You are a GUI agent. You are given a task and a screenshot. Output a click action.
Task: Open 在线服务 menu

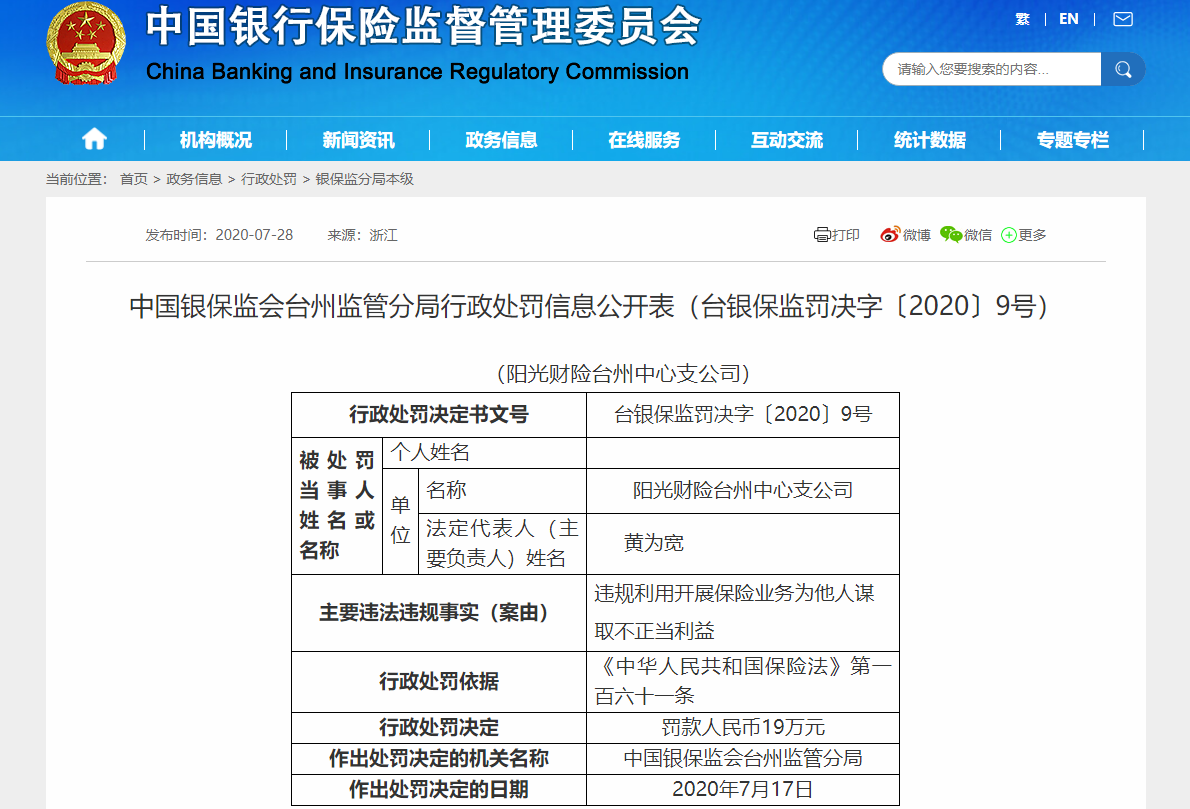click(x=644, y=140)
